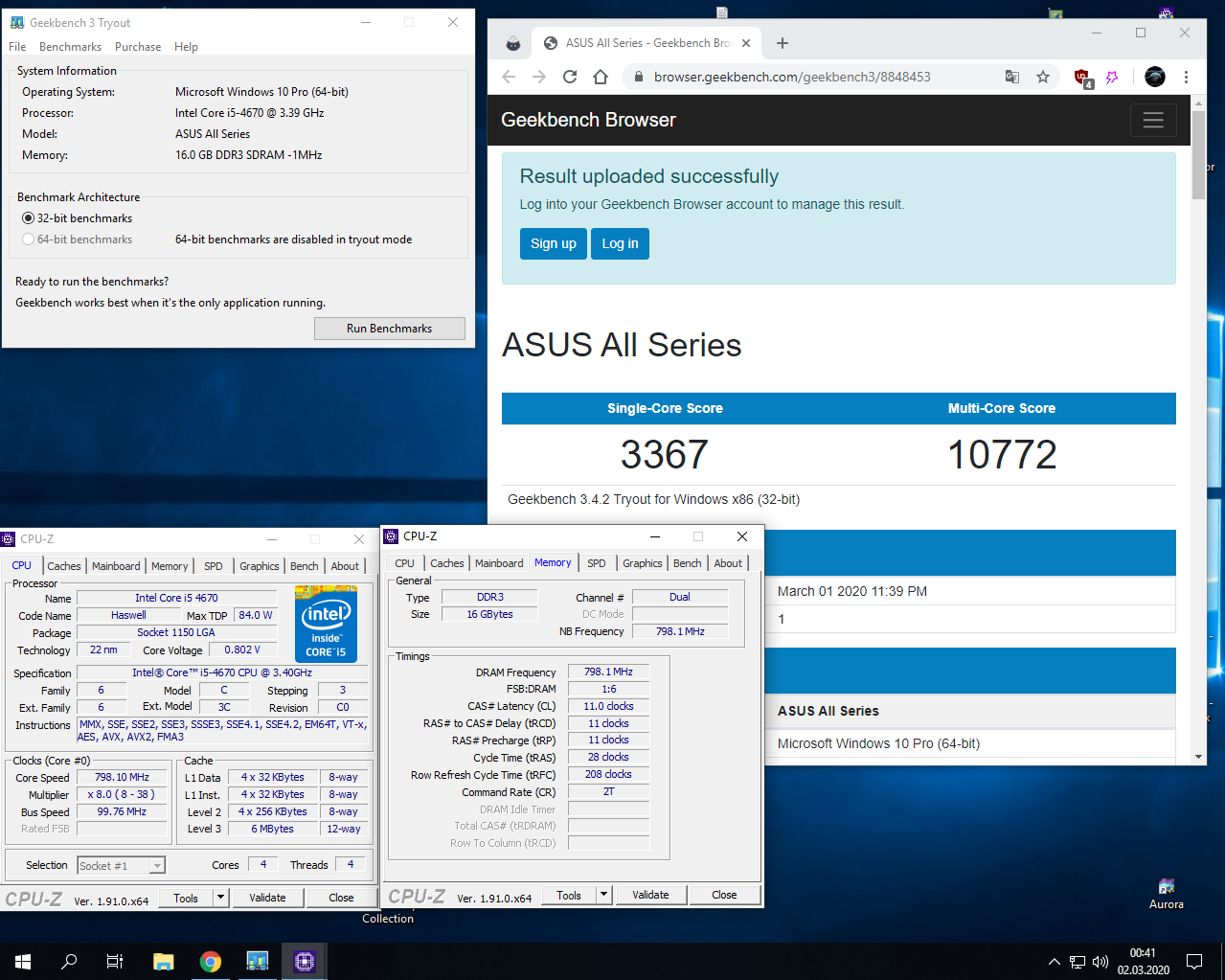Open the translate page icon in address bar
The image size is (1225, 980).
[x=1012, y=77]
